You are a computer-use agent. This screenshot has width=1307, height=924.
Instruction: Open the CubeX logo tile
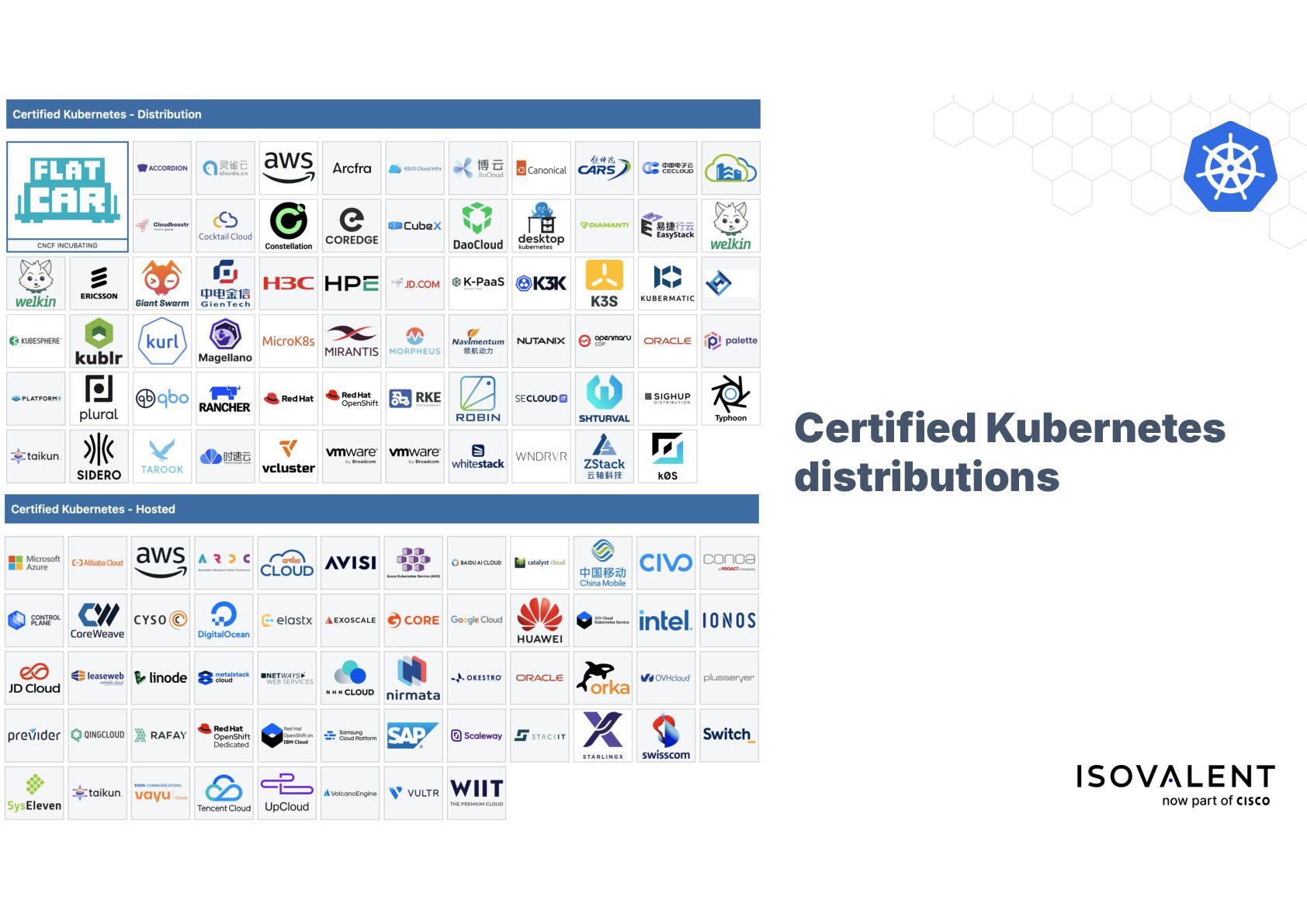coord(414,226)
